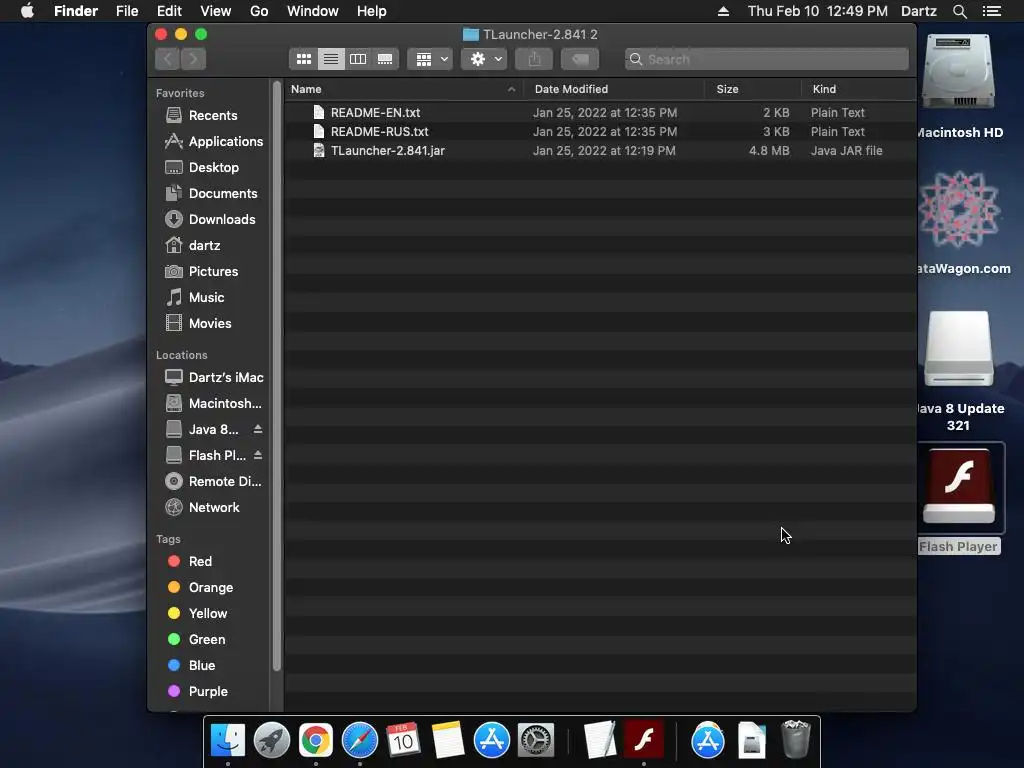Switch to icon view in Finder toolbar
This screenshot has width=1024, height=768.
(x=304, y=59)
